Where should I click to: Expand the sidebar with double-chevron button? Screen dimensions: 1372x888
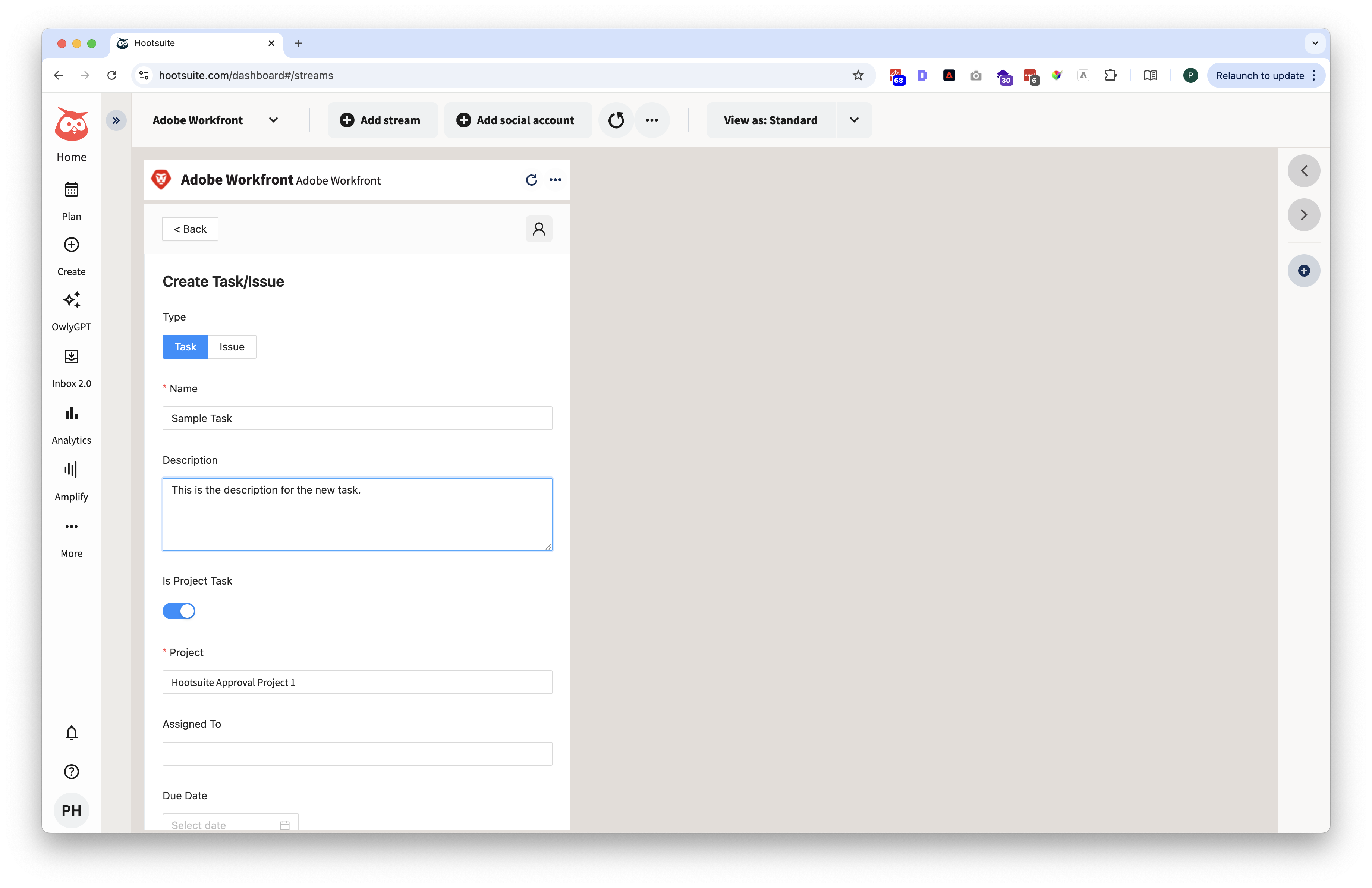coord(116,120)
